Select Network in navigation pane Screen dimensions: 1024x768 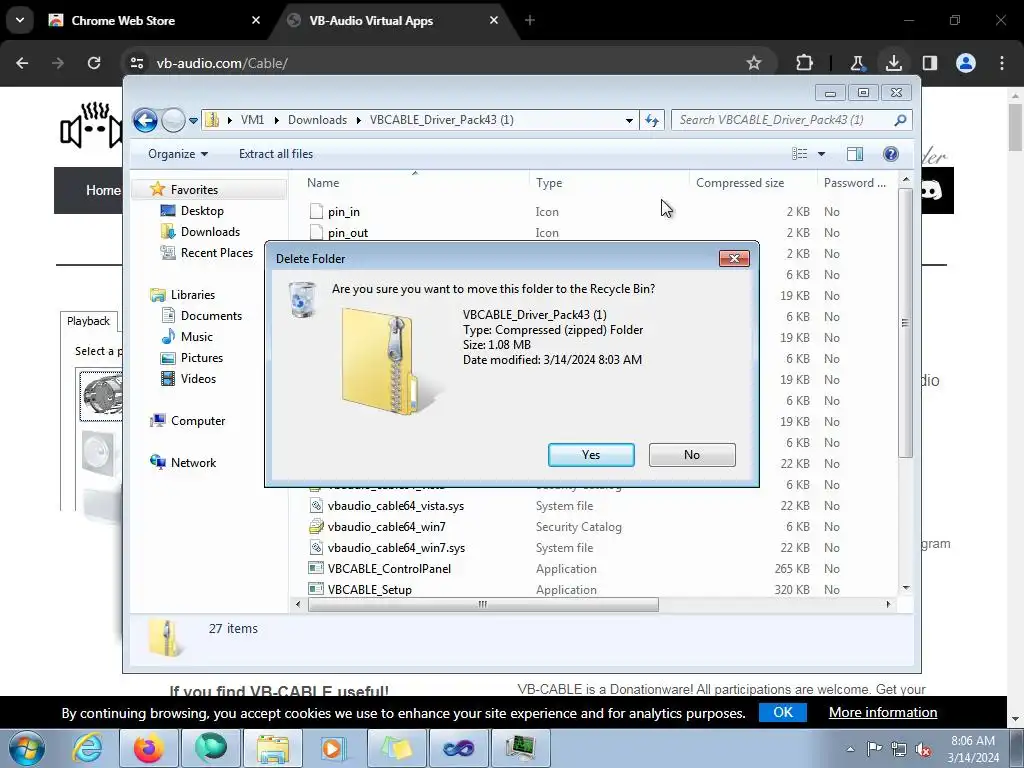tap(193, 463)
